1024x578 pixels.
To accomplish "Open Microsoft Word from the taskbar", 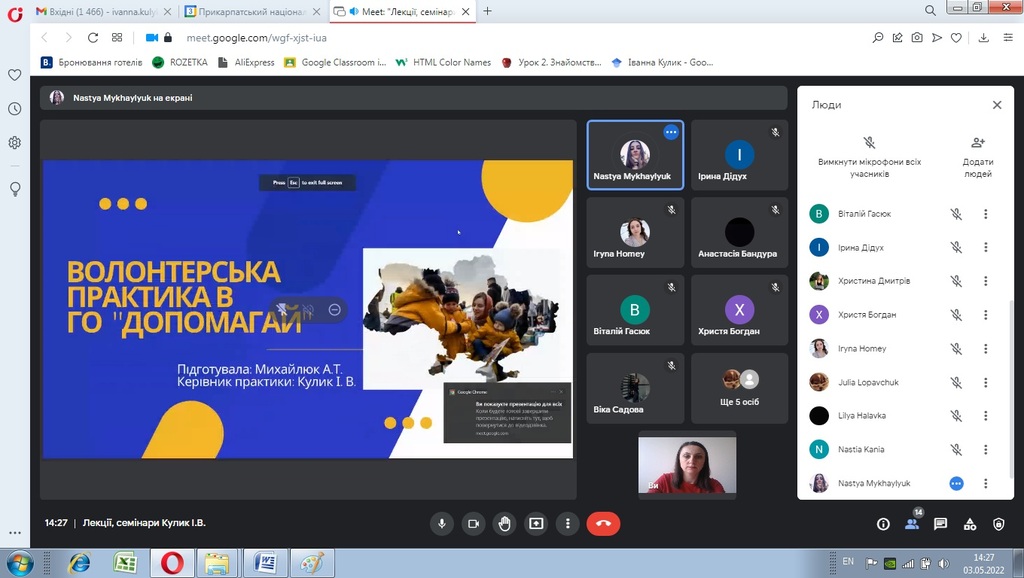I will pos(265,563).
